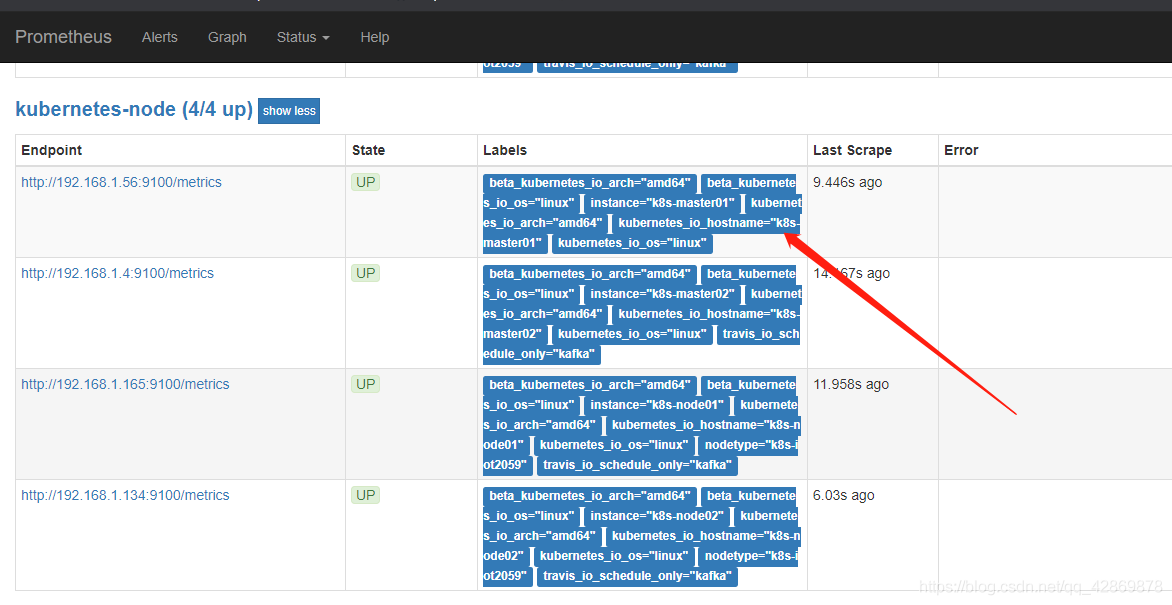Open endpoint http://192.168.1.4:9100/metrics
Viewport: 1172px width, 605px height.
117,274
